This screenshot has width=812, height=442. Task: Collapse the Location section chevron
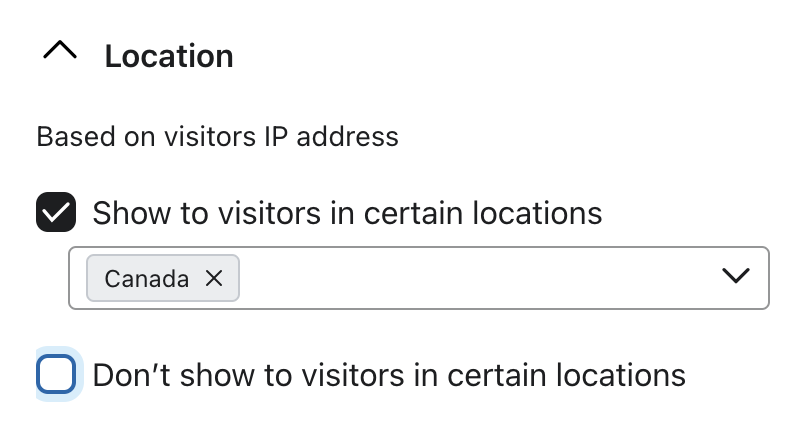60,54
